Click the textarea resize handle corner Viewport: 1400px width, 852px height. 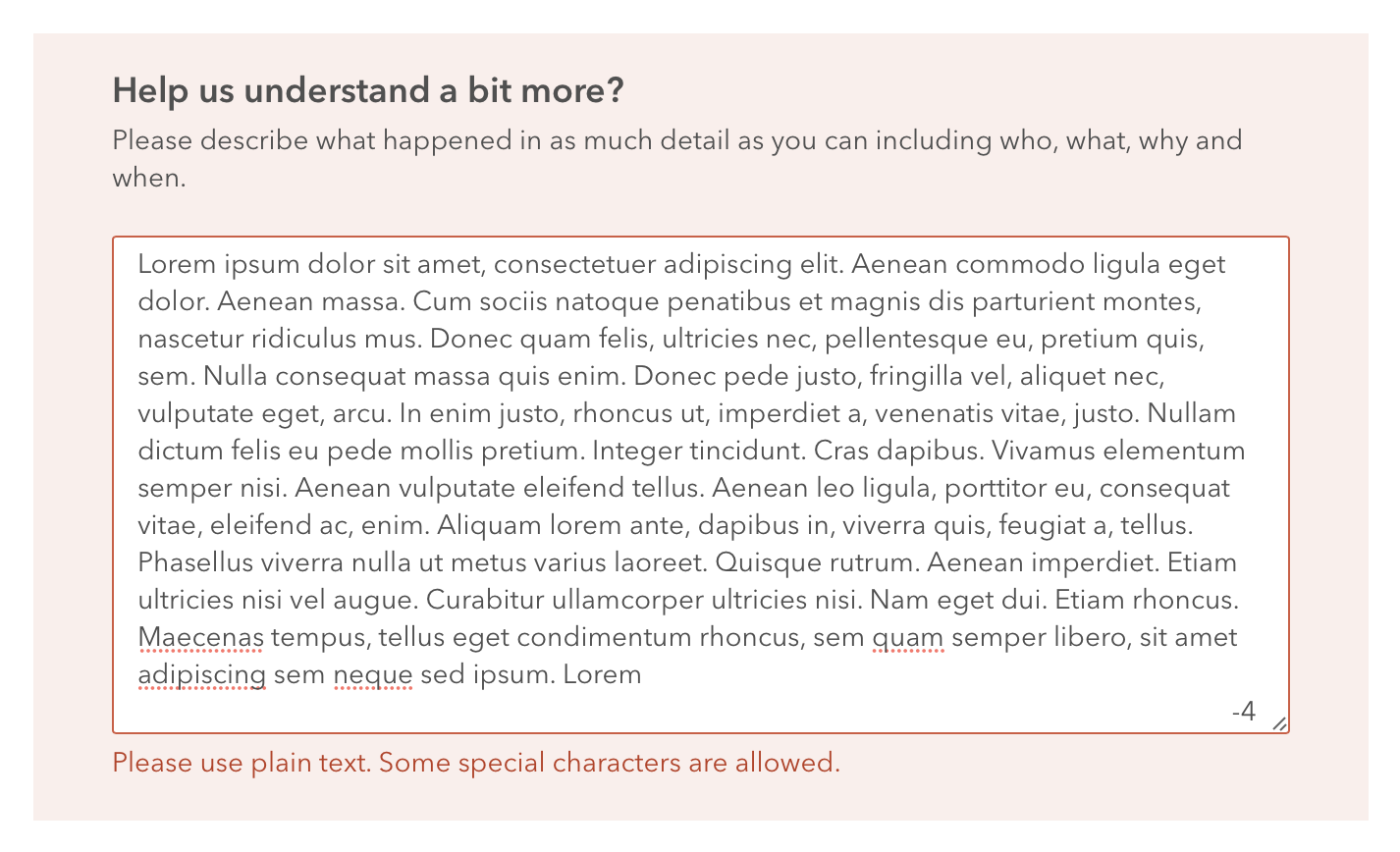point(1279,724)
